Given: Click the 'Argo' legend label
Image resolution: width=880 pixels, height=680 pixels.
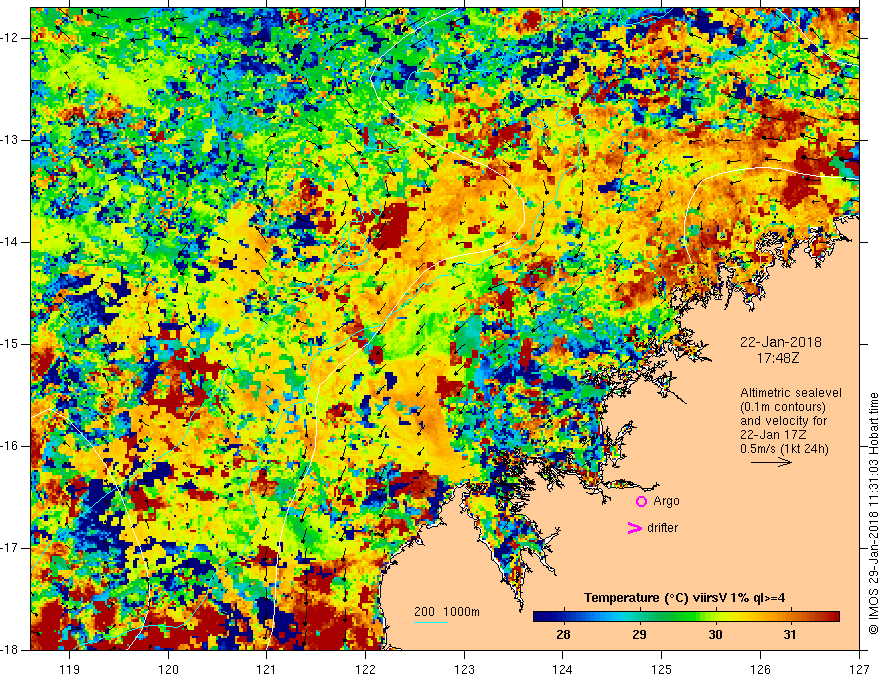Looking at the screenshot, I should [x=666, y=501].
